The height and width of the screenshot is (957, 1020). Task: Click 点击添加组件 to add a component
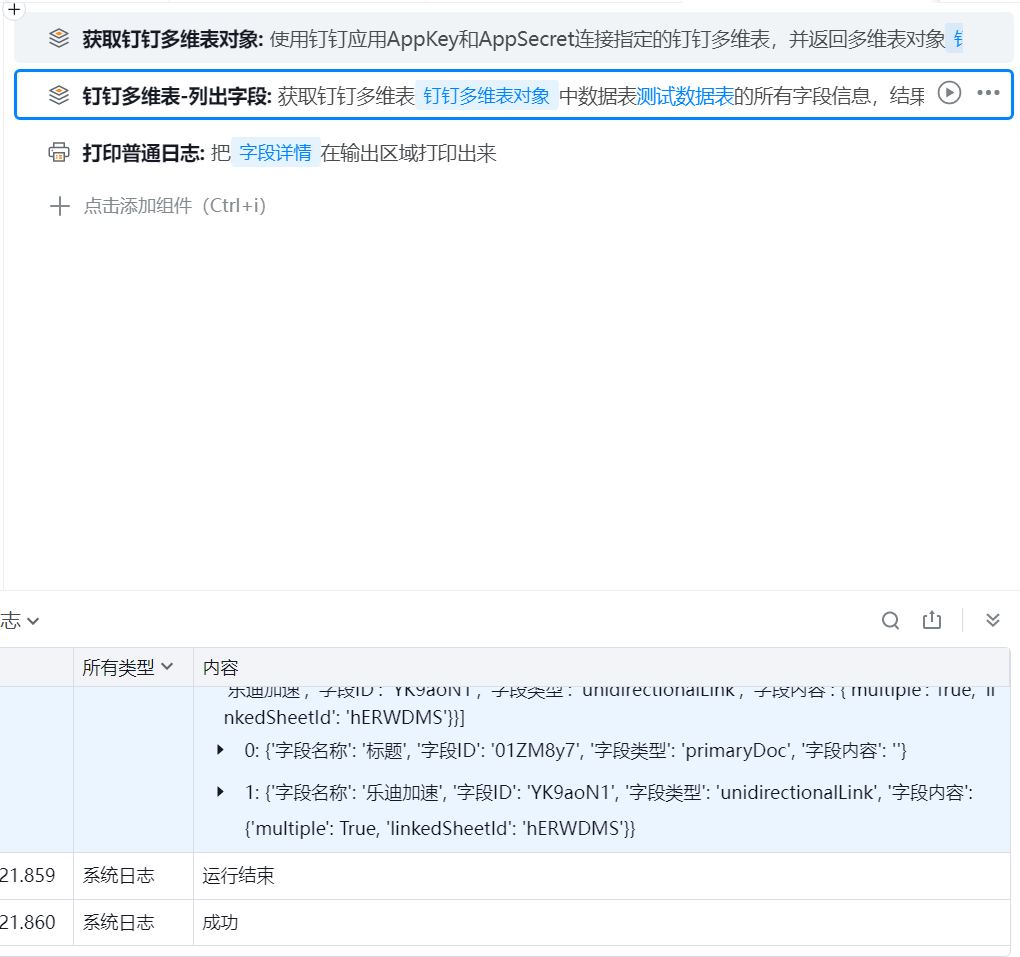[174, 206]
